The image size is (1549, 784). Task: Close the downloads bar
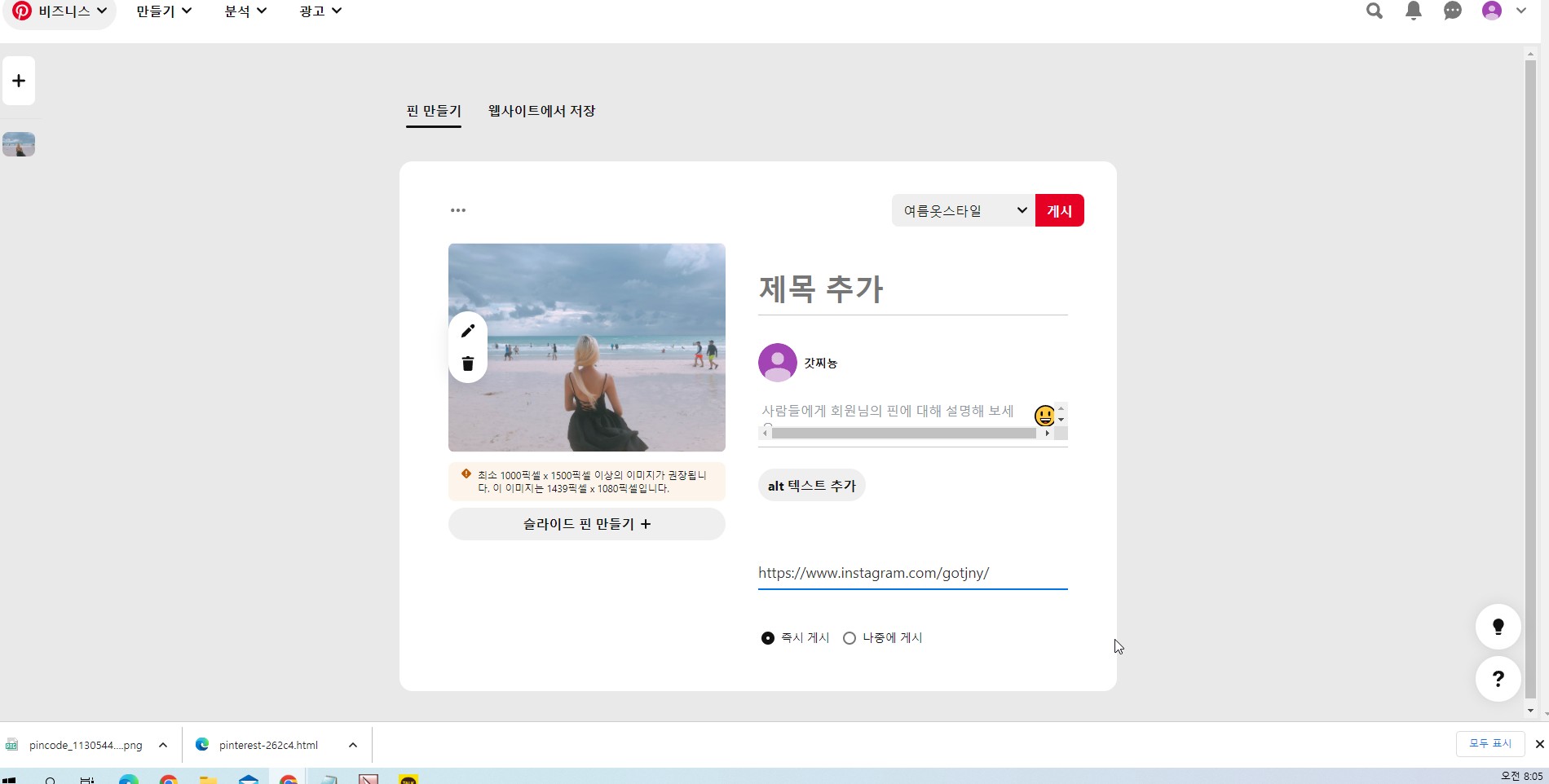1539,744
